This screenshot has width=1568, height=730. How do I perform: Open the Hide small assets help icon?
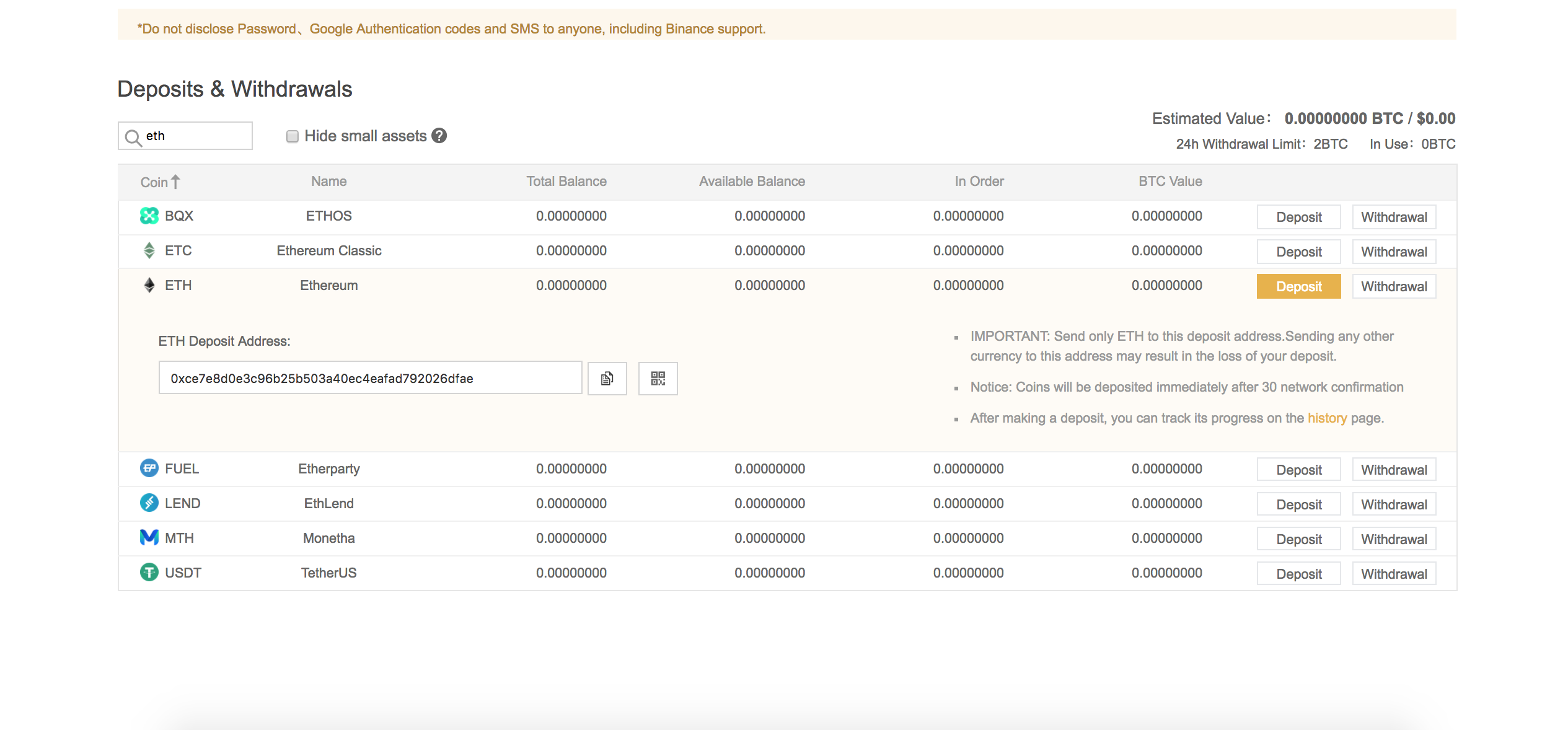pyautogui.click(x=439, y=136)
